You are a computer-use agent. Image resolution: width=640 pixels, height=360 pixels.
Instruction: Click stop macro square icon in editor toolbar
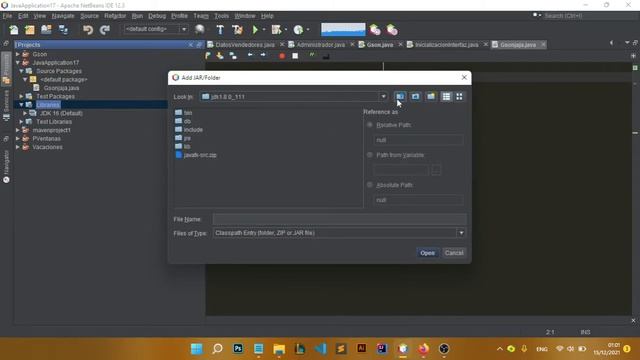[x=295, y=56]
